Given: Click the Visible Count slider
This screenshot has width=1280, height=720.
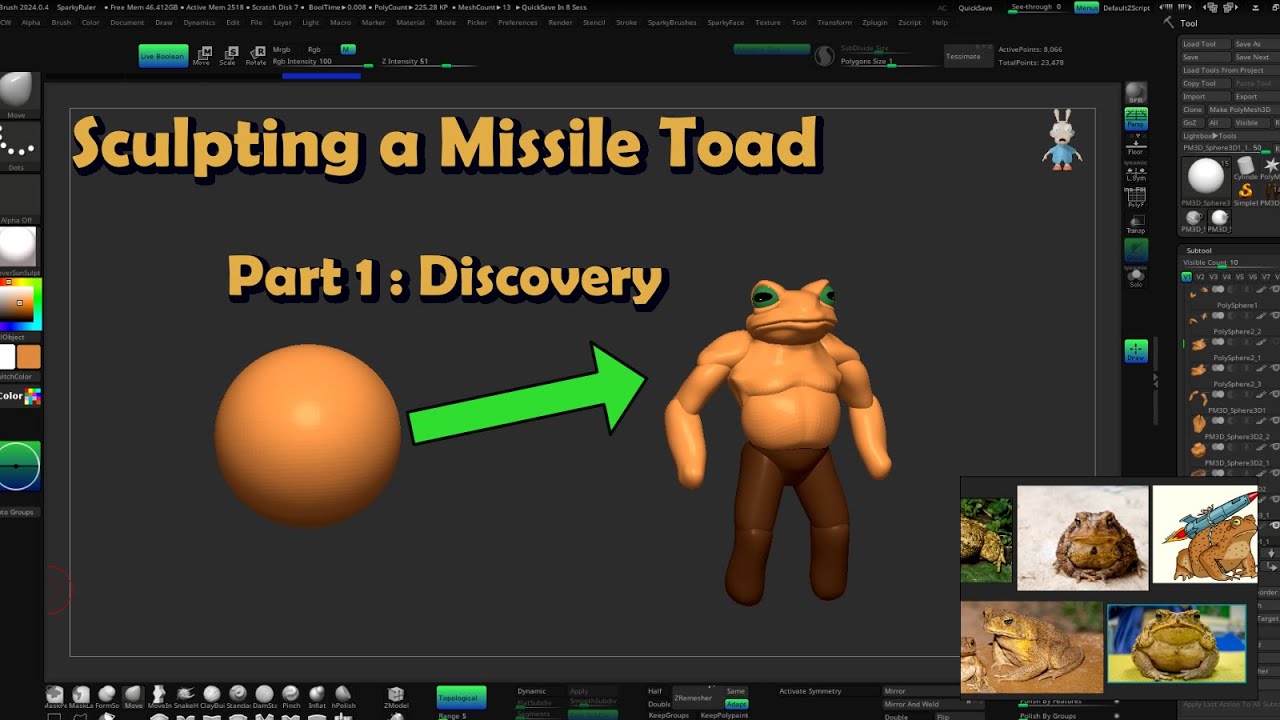Looking at the screenshot, I should pos(1230,263).
